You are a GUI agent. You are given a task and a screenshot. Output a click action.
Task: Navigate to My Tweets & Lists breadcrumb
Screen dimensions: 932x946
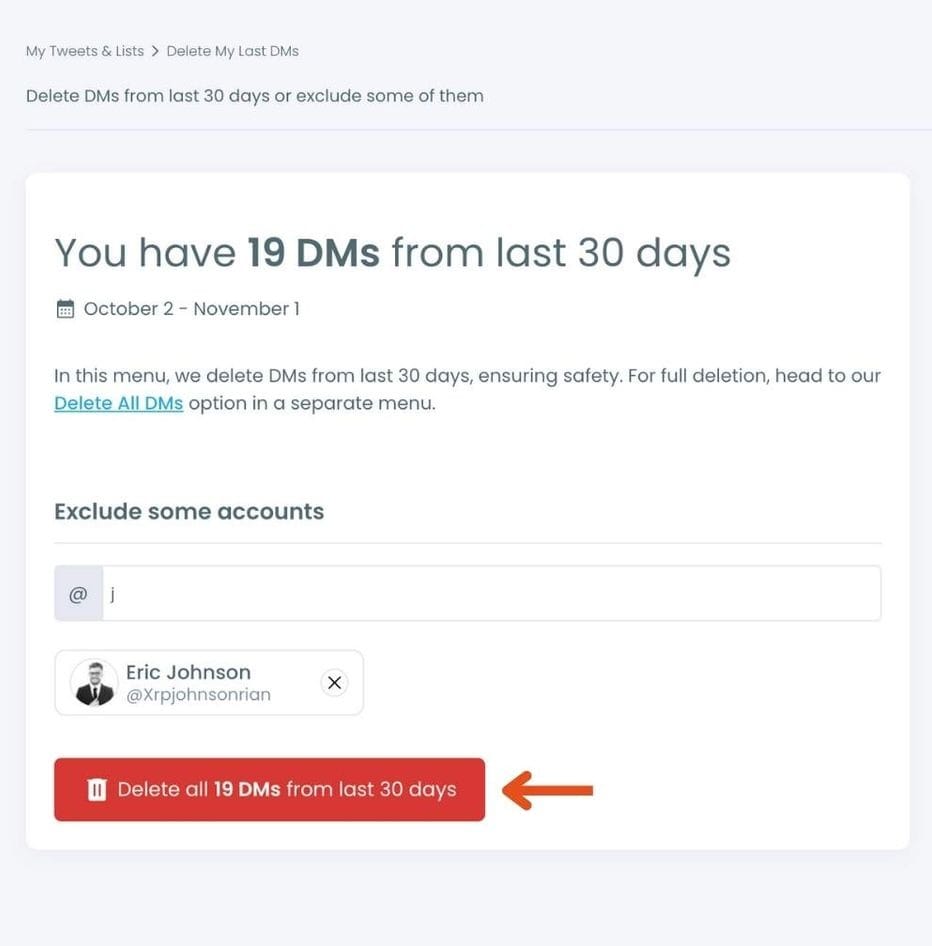coord(84,50)
